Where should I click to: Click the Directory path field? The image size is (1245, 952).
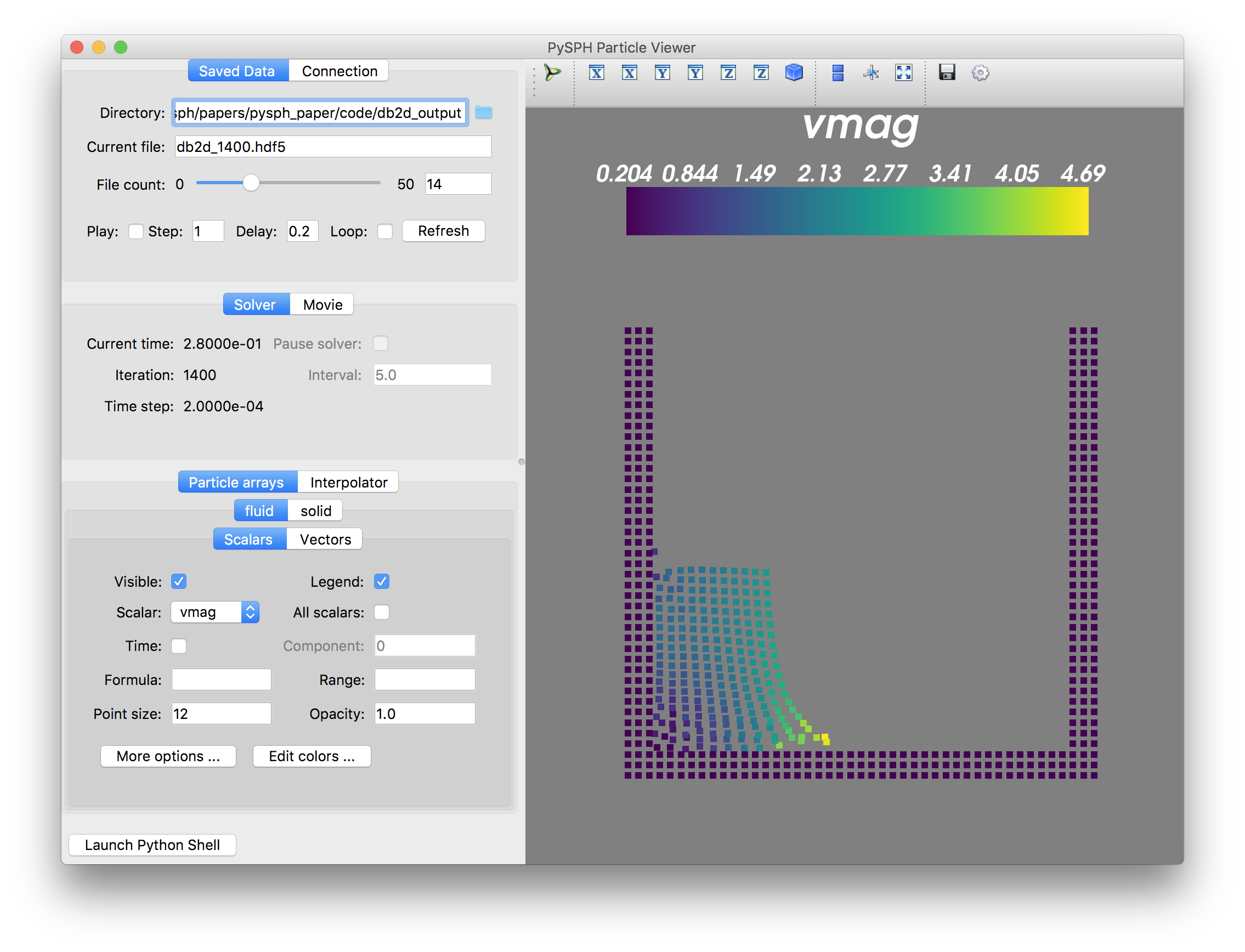tap(320, 112)
